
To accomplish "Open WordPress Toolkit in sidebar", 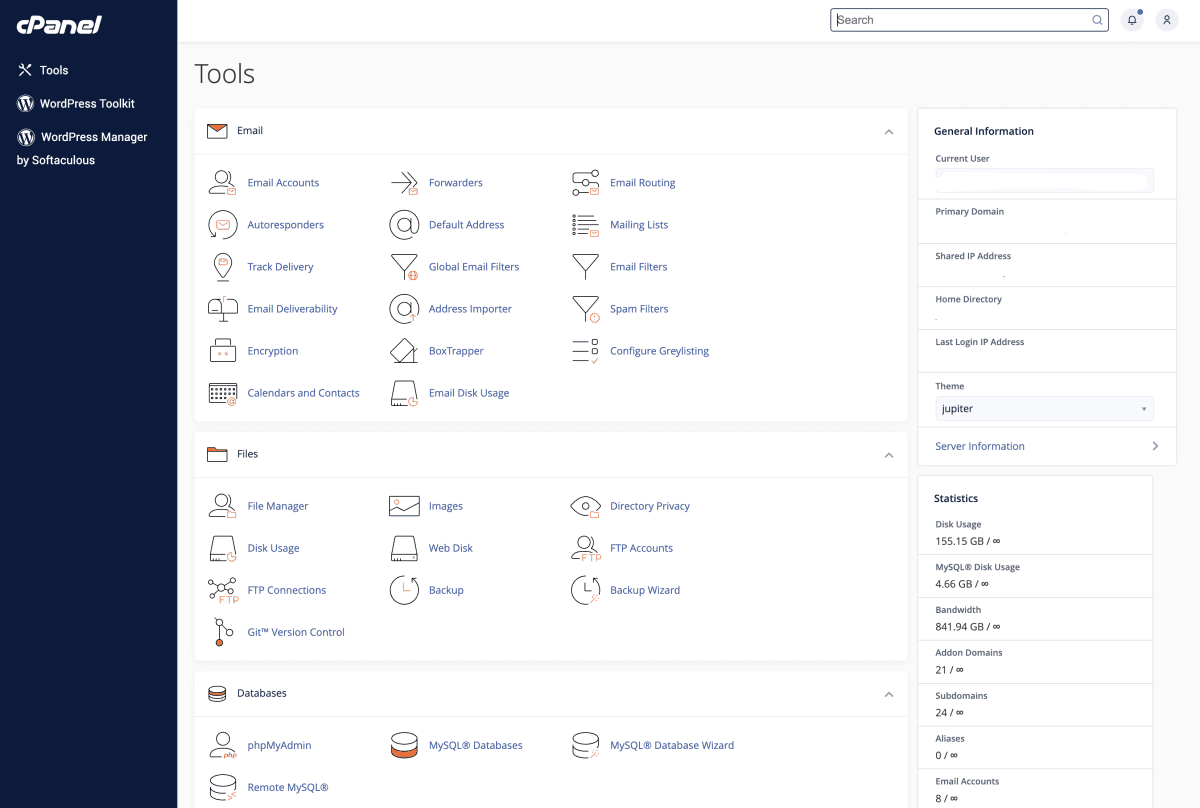I will (87, 104).
